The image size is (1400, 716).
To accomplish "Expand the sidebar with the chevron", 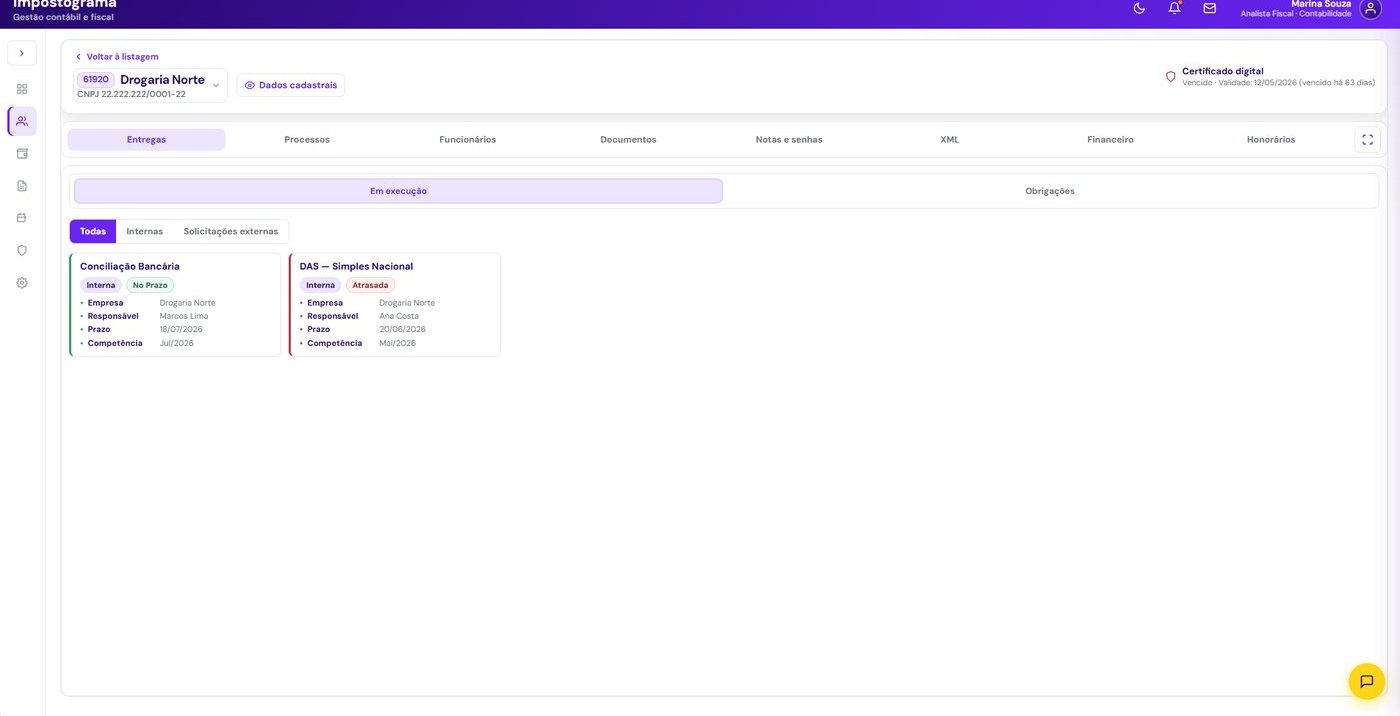I will coord(22,53).
